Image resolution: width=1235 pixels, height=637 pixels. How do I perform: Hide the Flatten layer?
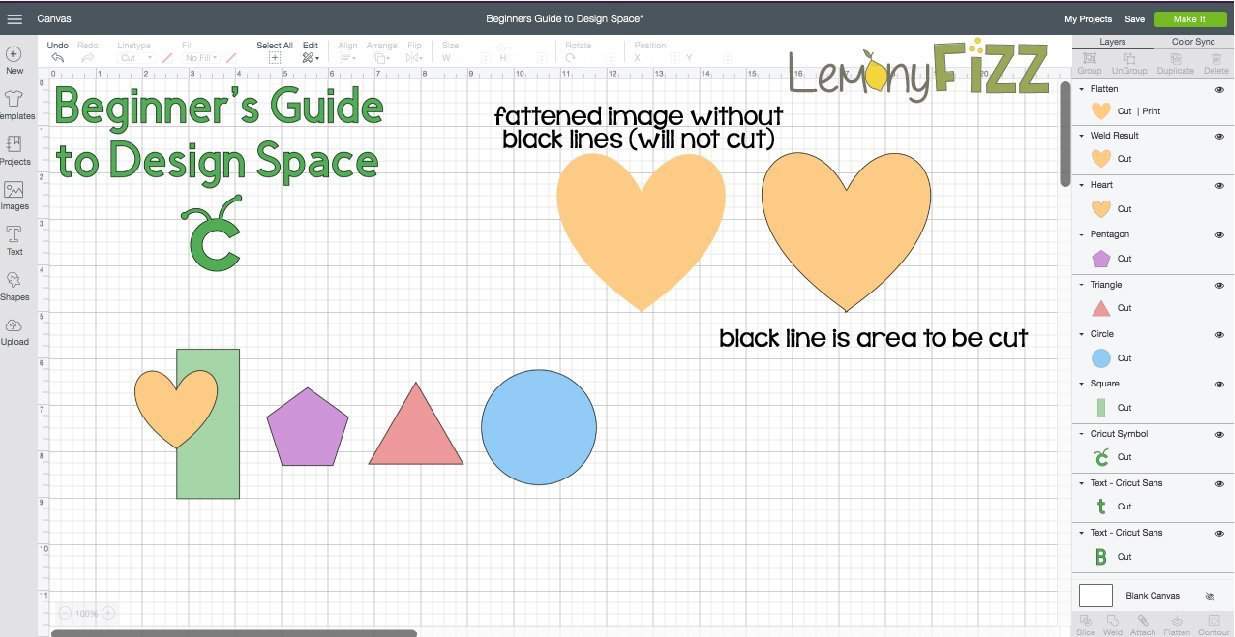point(1219,90)
